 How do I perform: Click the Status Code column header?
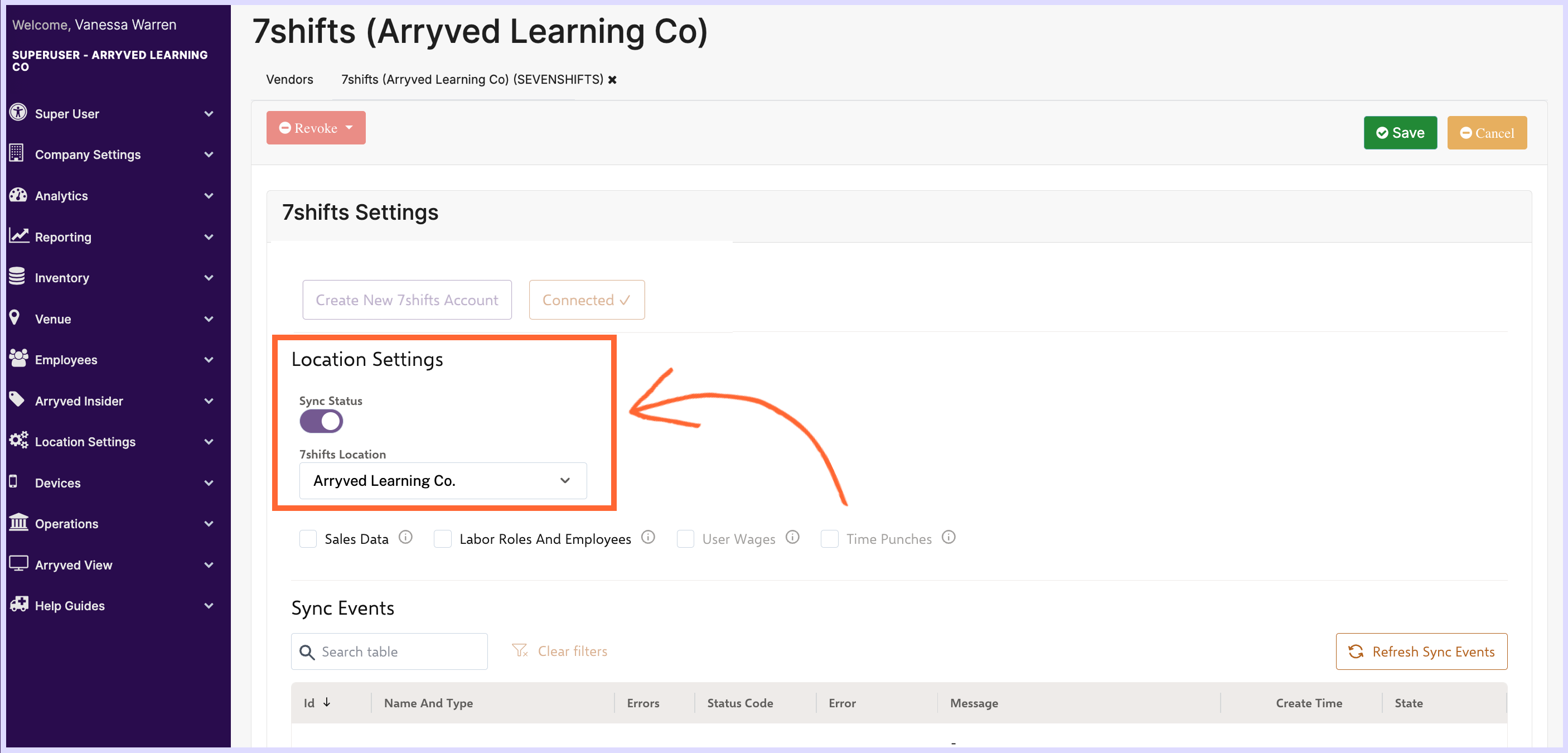(739, 703)
